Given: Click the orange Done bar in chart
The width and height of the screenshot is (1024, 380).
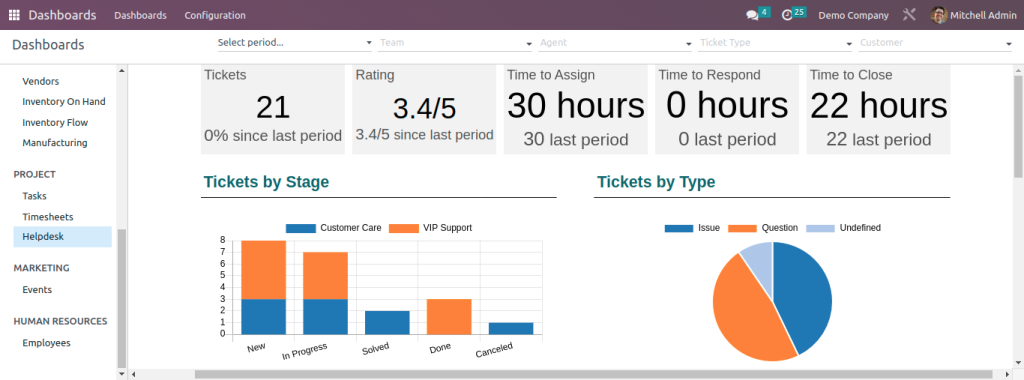Looking at the screenshot, I should point(449,317).
